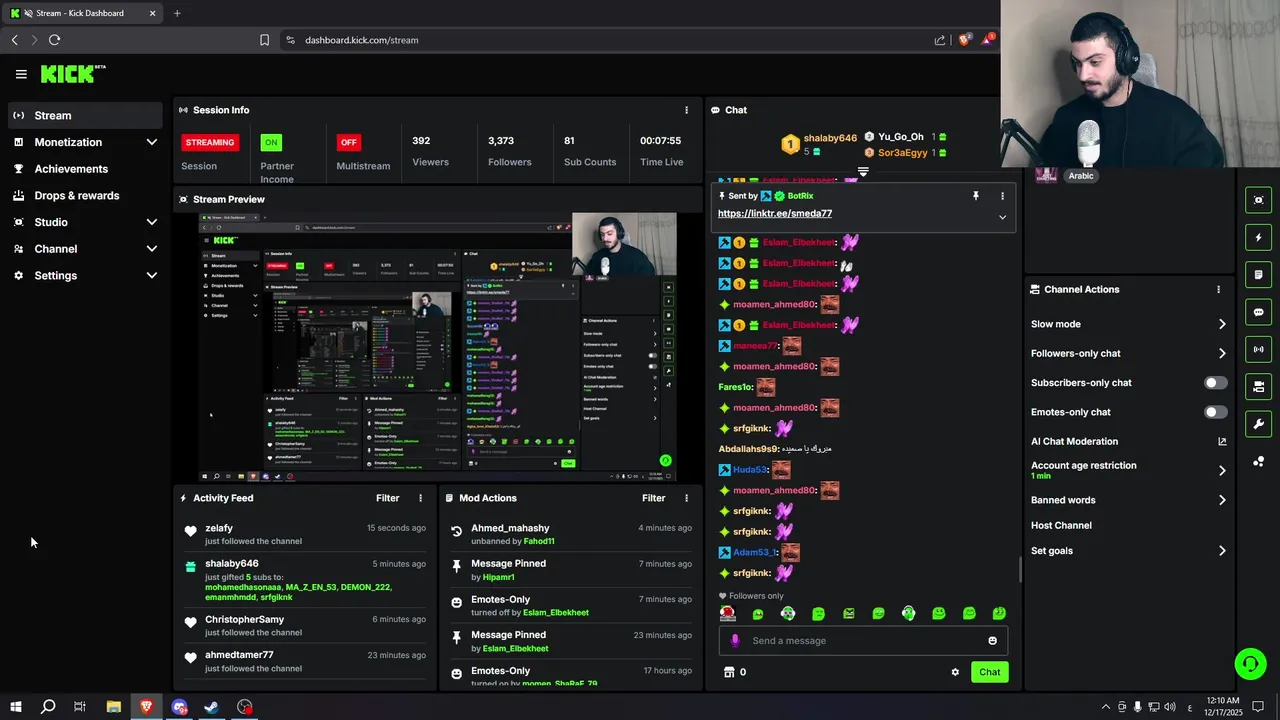Click the Kick logo

point(73,73)
